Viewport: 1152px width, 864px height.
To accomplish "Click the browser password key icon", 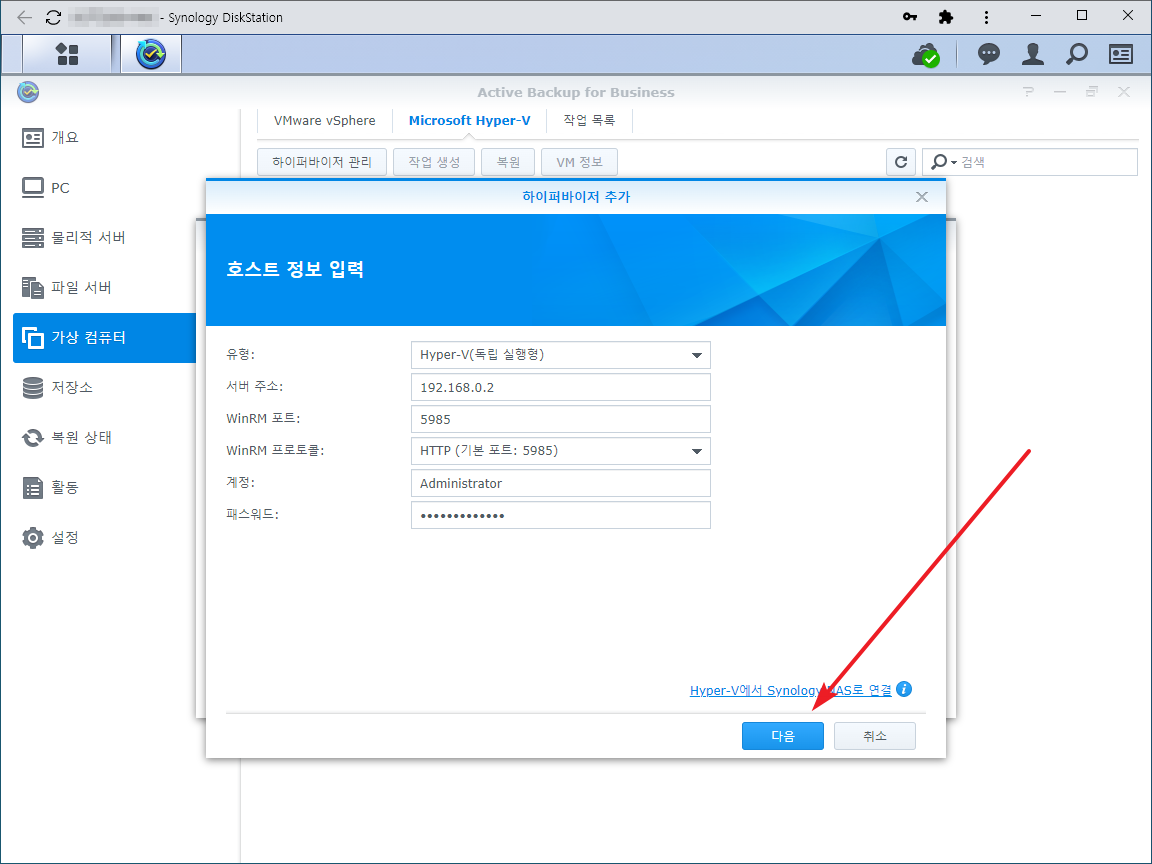I will tap(910, 17).
